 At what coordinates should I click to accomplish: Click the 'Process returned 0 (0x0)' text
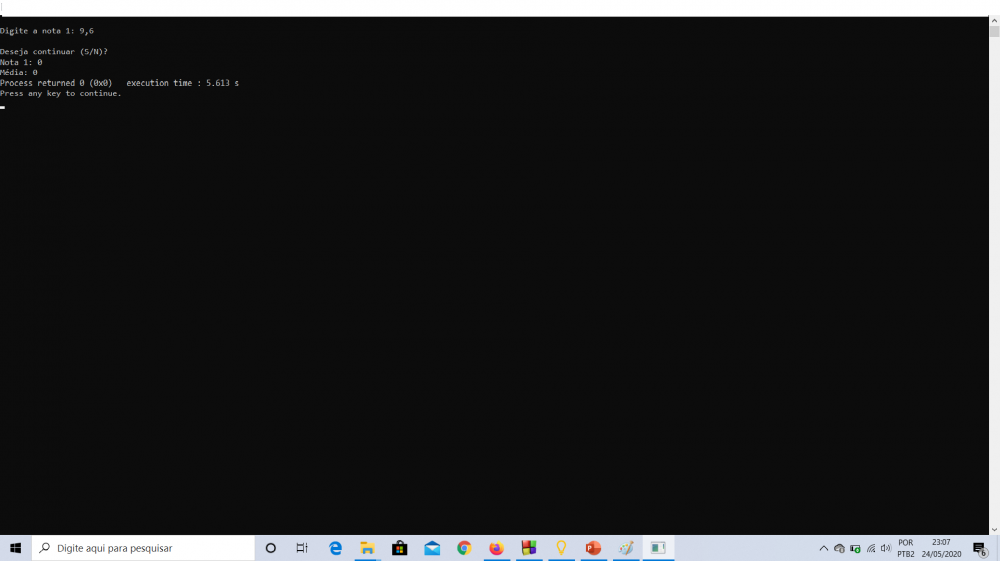(56, 83)
